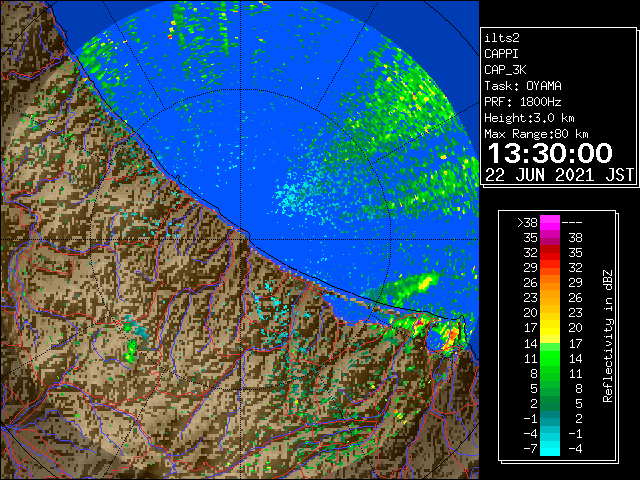
Task: Pick the red 32 dBZ legend swatch
Action: pyautogui.click(x=550, y=253)
